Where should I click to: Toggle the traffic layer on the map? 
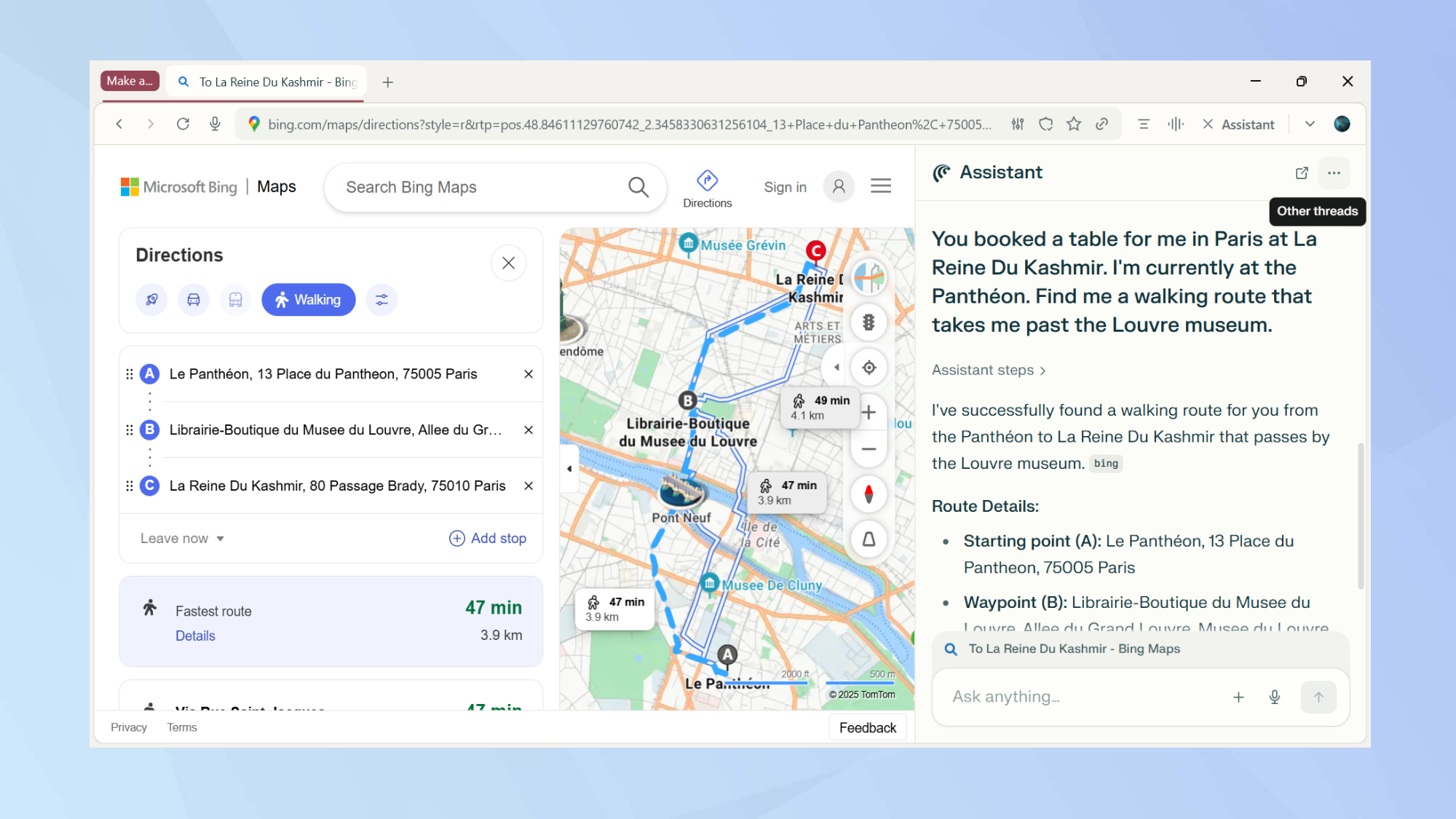868,323
